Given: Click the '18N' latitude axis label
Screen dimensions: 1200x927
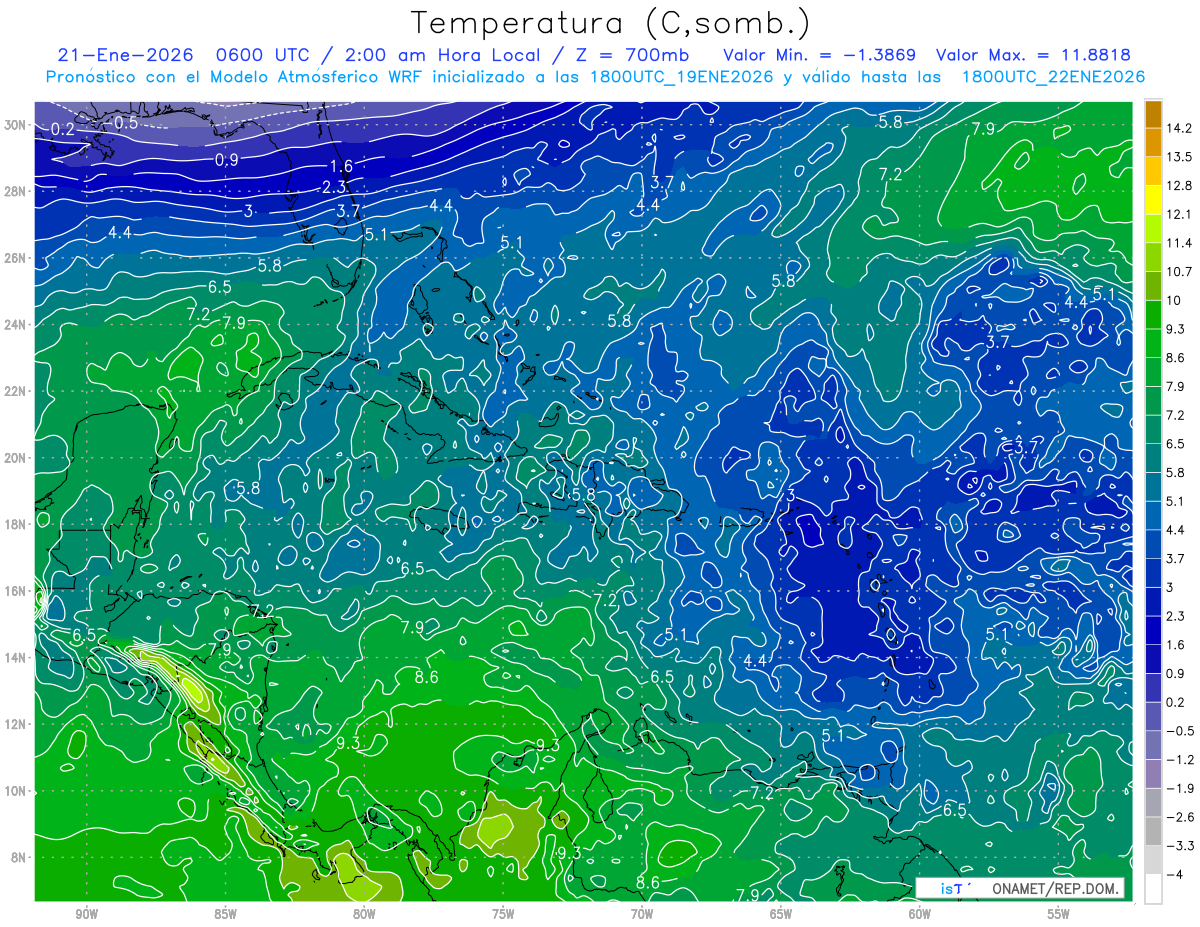Looking at the screenshot, I should coord(15,524).
